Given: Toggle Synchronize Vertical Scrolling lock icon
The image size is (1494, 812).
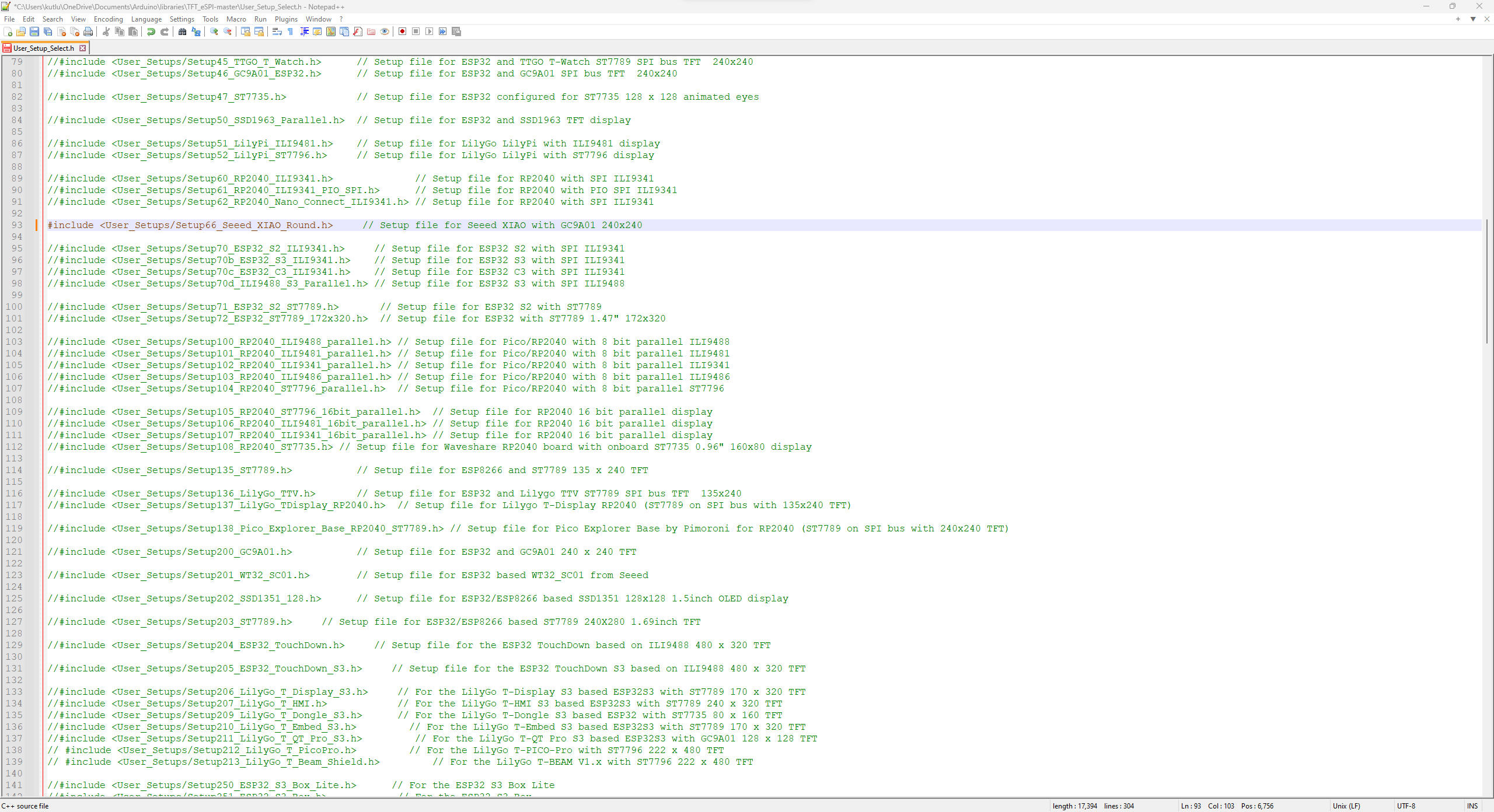Looking at the screenshot, I should pos(246,32).
